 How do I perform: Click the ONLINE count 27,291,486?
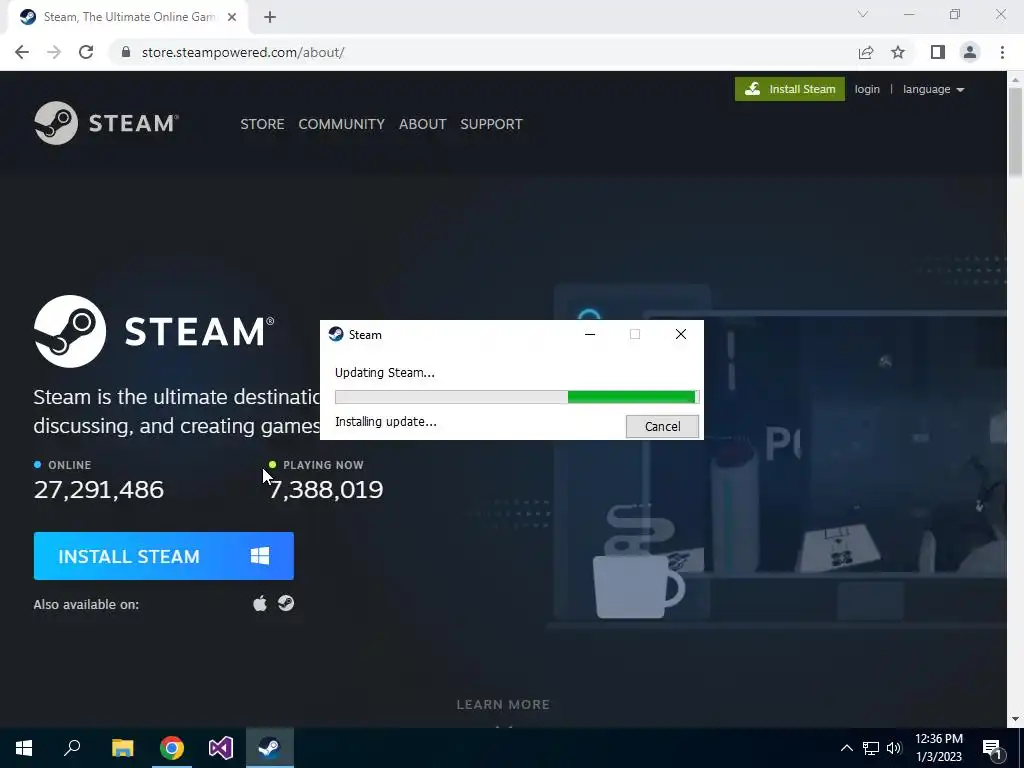pyautogui.click(x=99, y=489)
